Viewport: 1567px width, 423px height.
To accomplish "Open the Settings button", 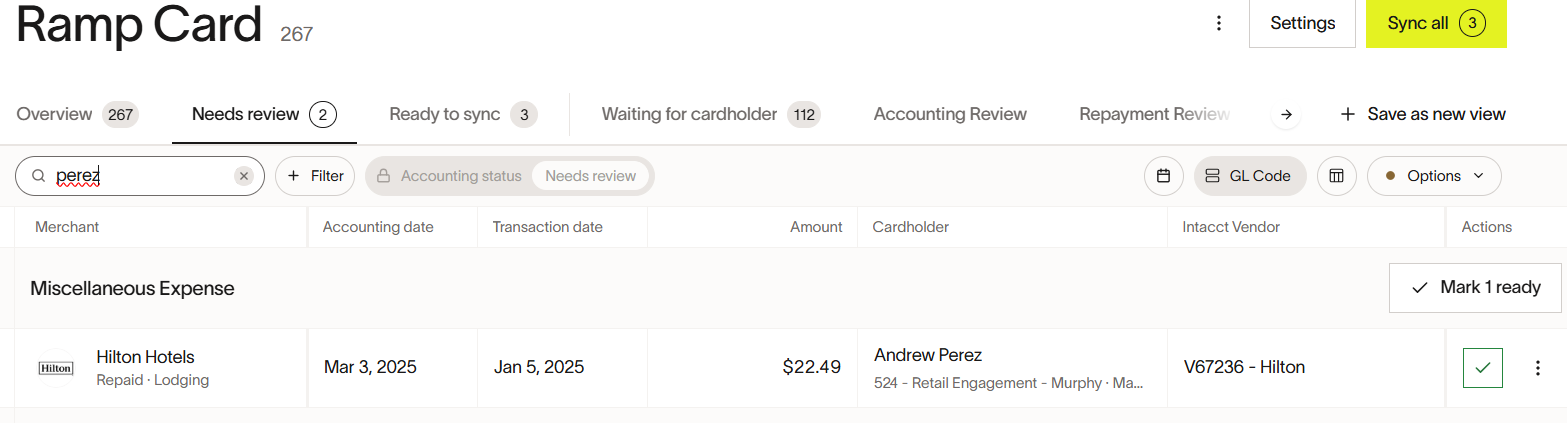I will pyautogui.click(x=1303, y=24).
